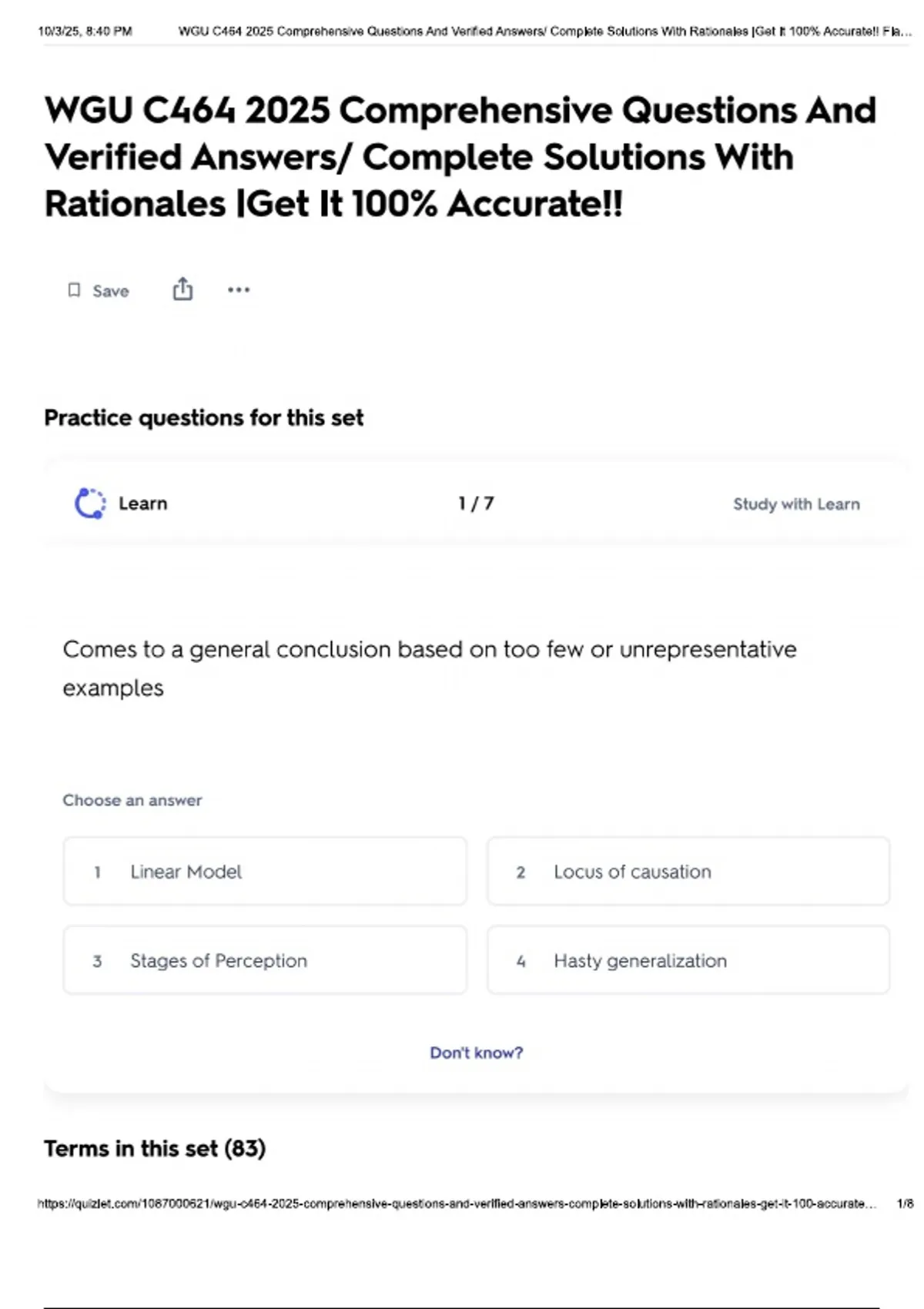The width and height of the screenshot is (924, 1309).
Task: Click the Practice questions for this set heading
Action: pos(204,418)
